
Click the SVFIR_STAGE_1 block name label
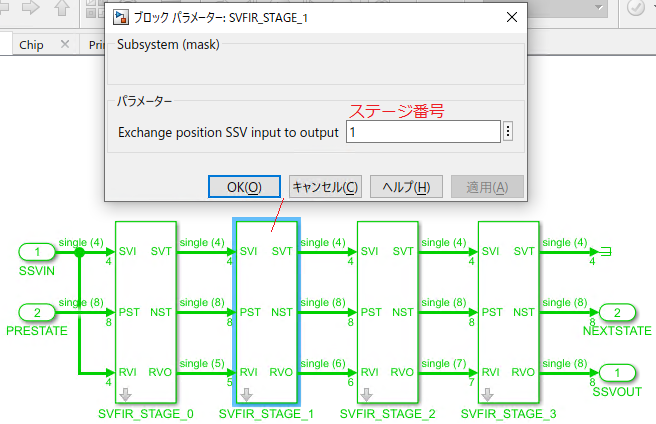(x=266, y=414)
